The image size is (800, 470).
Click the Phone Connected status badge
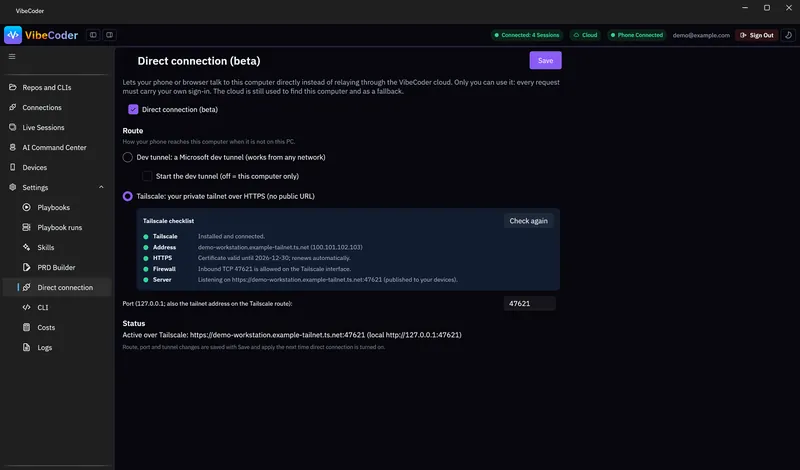[636, 35]
